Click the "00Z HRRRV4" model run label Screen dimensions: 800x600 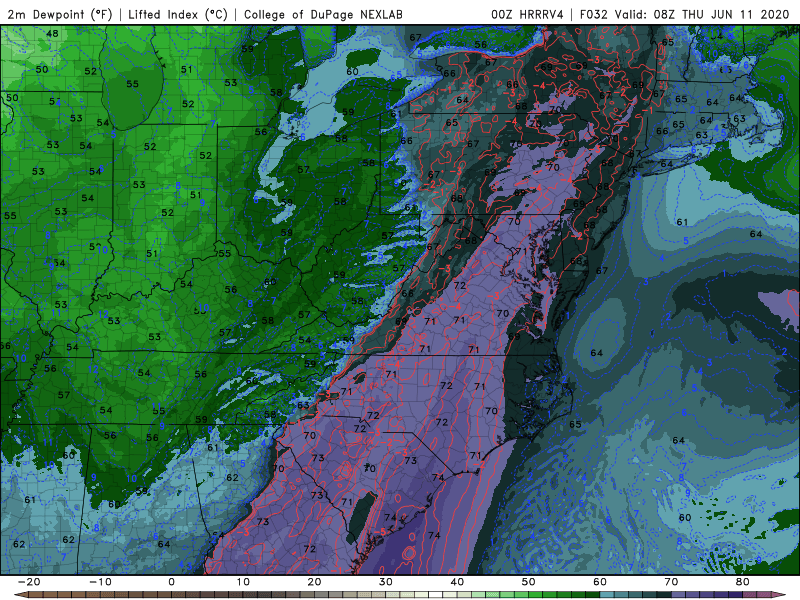tap(527, 14)
